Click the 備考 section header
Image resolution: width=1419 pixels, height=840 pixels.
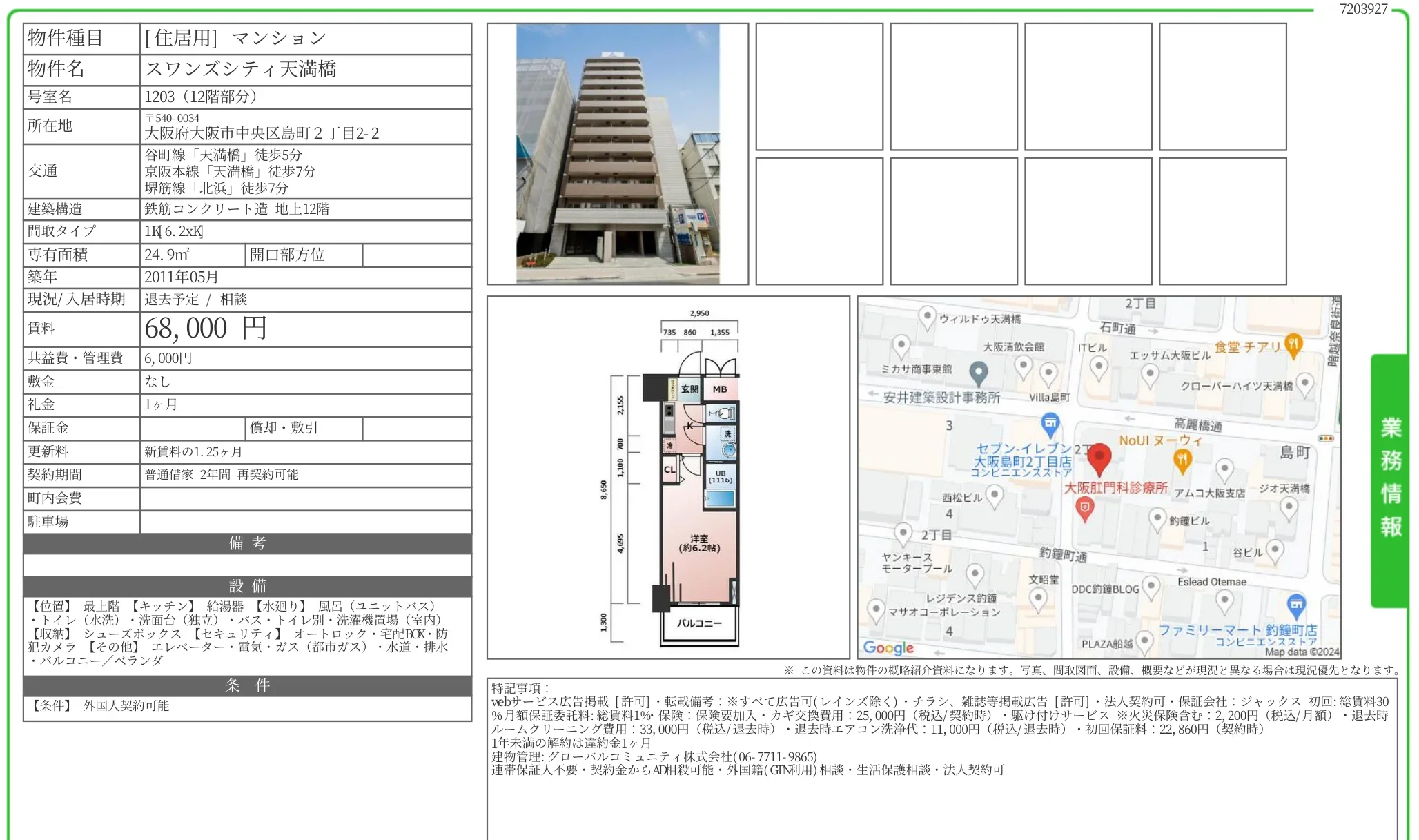(x=247, y=543)
